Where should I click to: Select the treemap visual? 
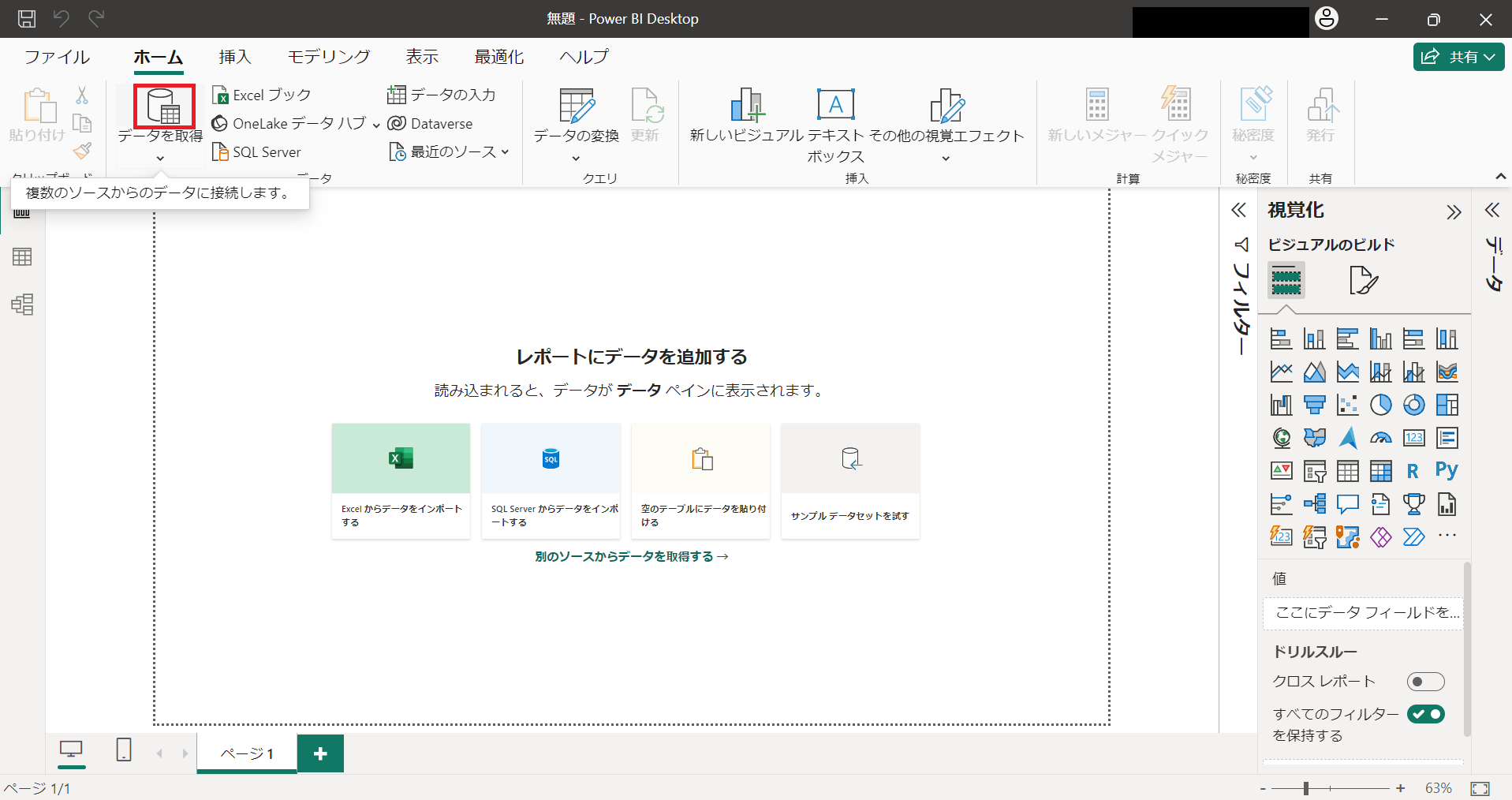coord(1447,405)
